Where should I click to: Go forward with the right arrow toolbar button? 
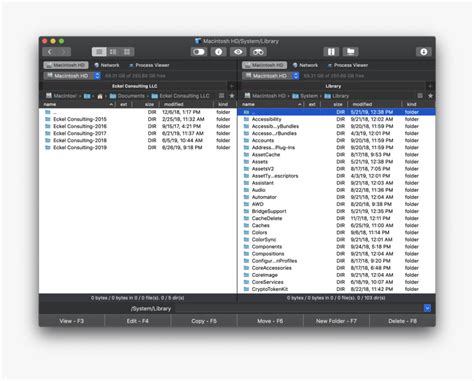coord(64,52)
